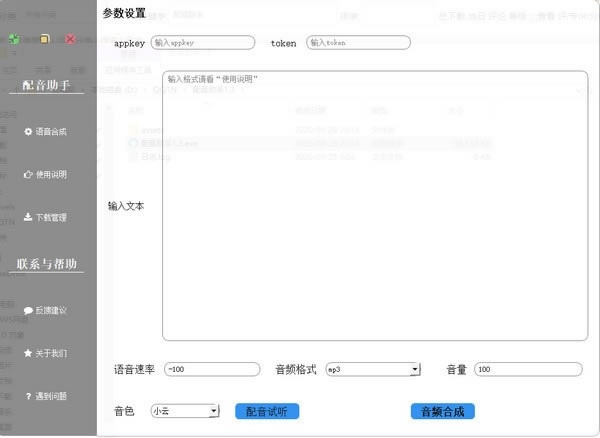Click the thumbs-up icon for 使用说明
The image size is (600, 438).
[x=28, y=174]
